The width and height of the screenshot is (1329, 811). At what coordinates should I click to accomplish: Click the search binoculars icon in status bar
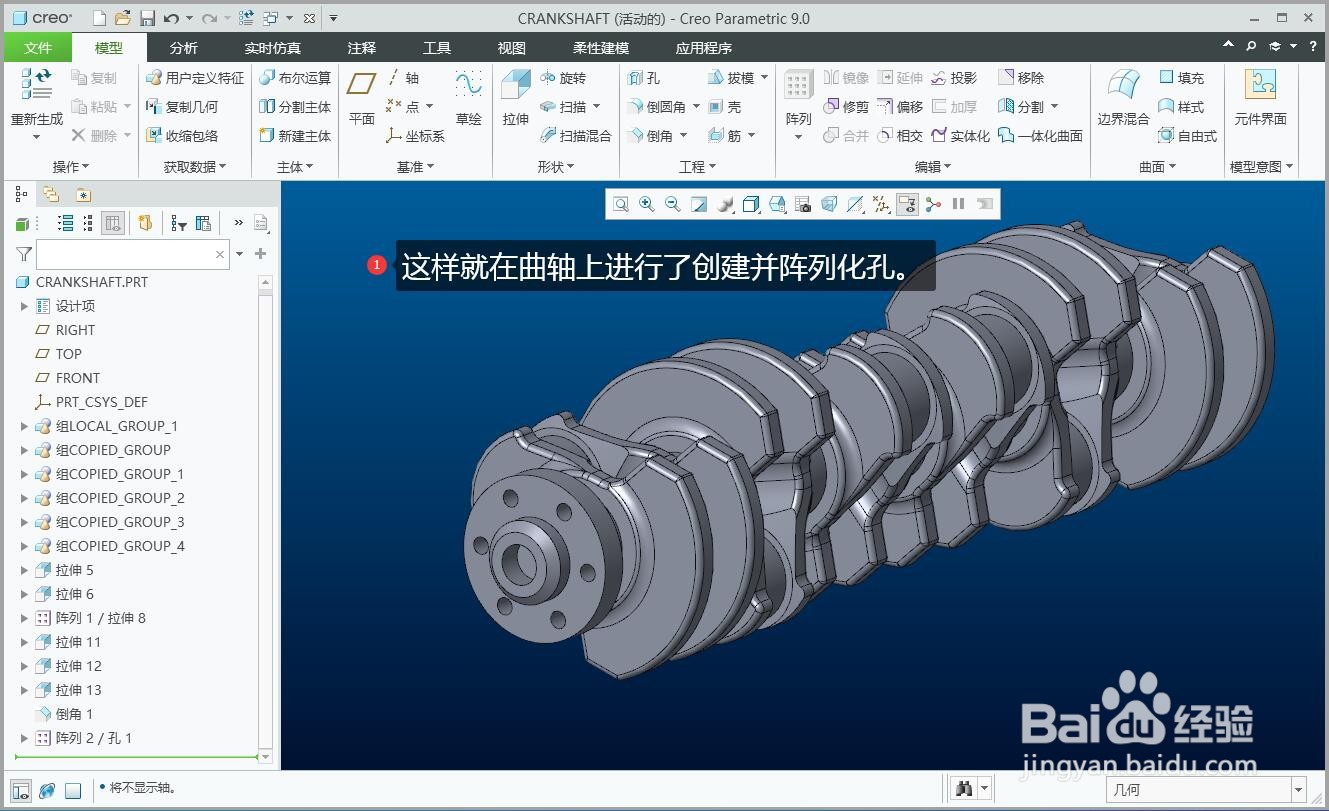click(964, 789)
